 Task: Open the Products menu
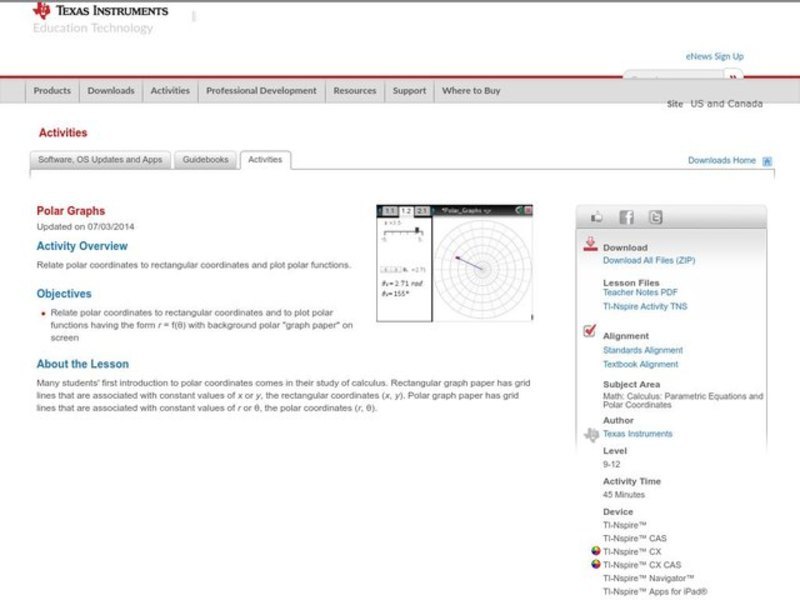(52, 90)
